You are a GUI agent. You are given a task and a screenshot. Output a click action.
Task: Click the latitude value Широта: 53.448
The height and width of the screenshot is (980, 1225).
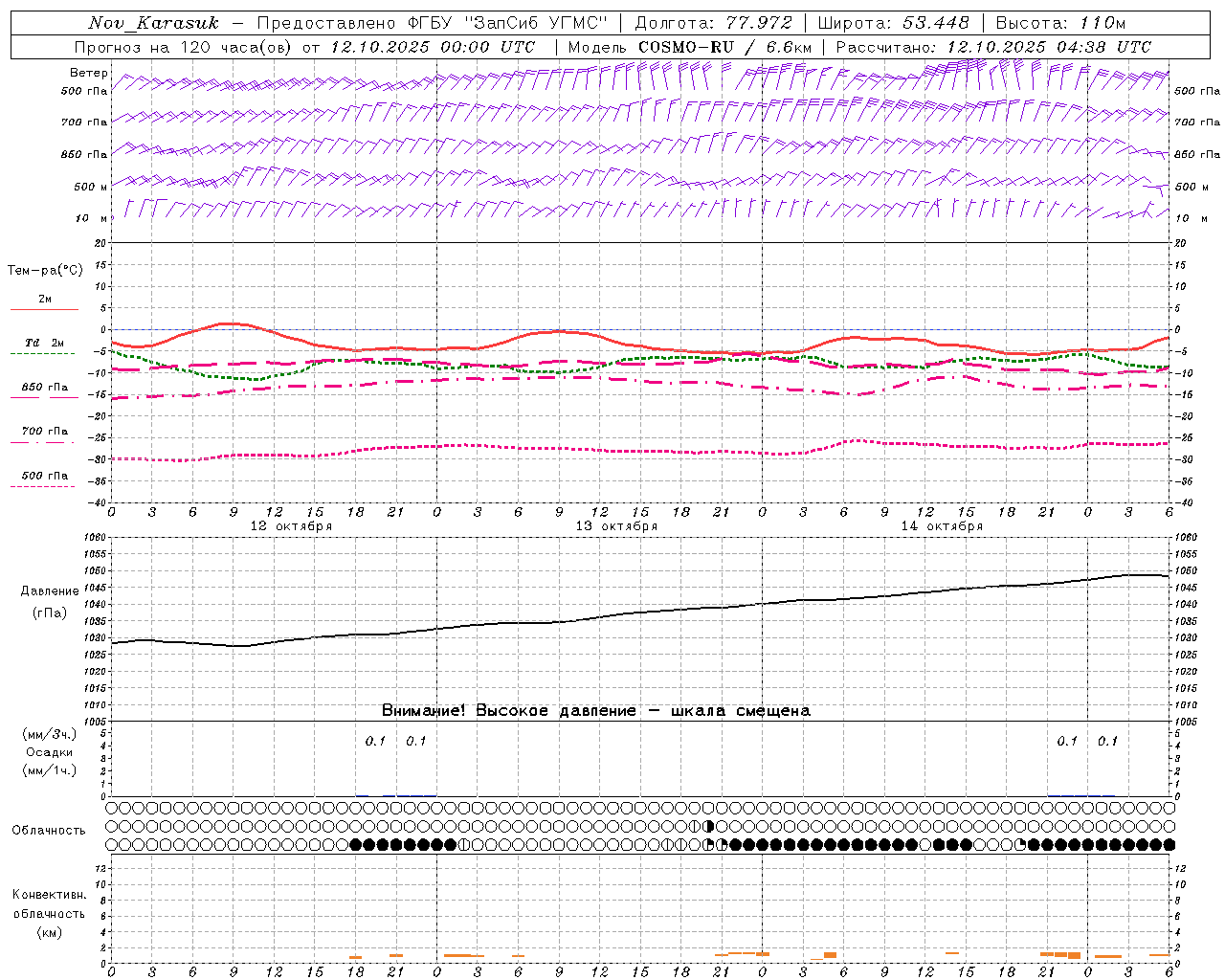click(x=894, y=23)
